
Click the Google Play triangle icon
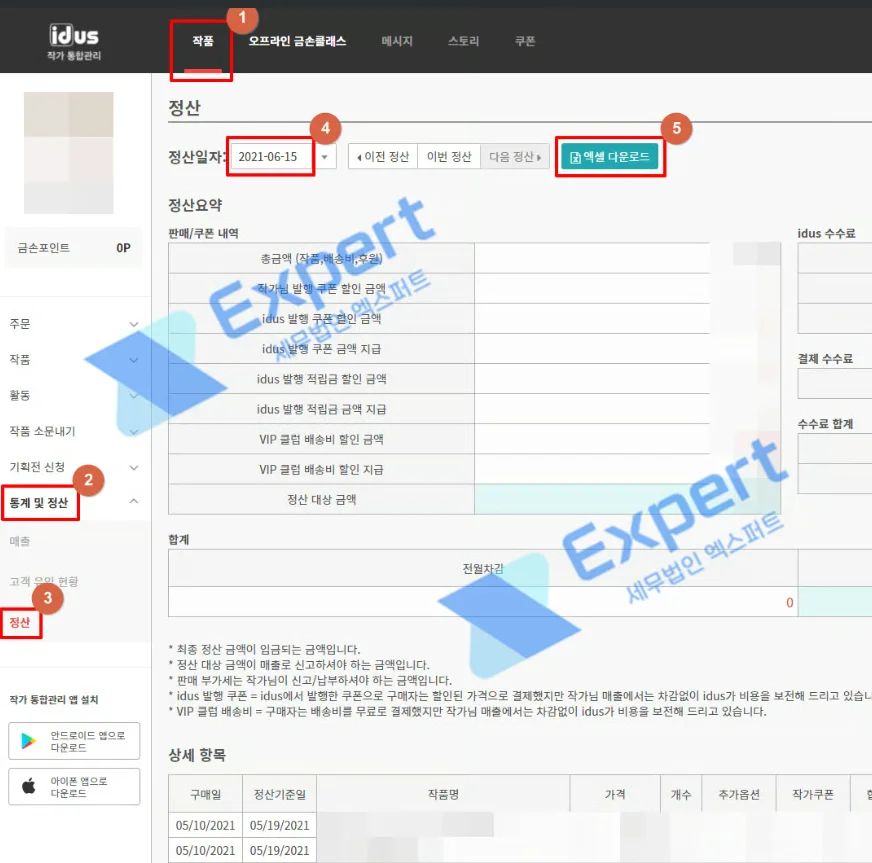pyautogui.click(x=28, y=741)
